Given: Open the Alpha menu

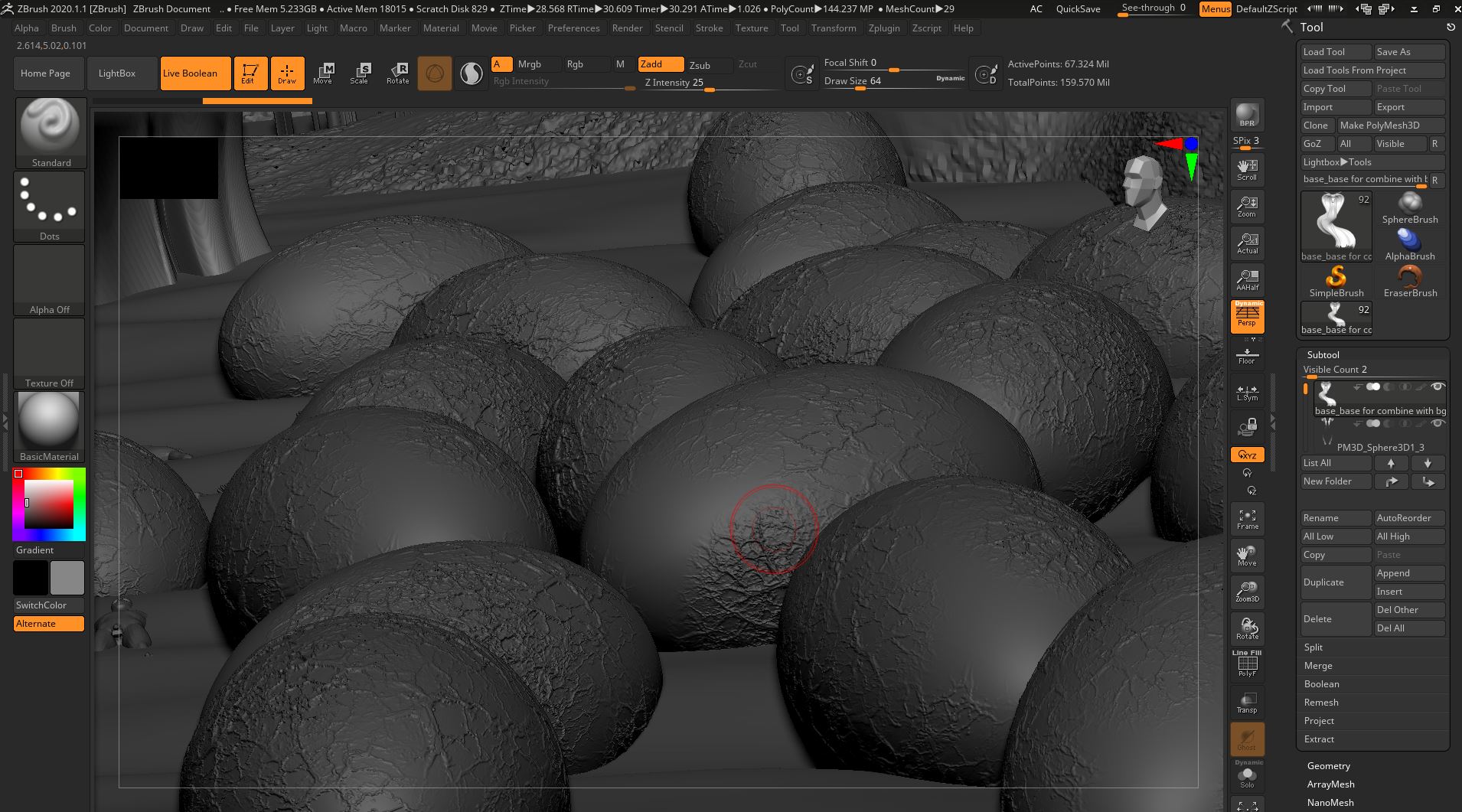Looking at the screenshot, I should [27, 28].
